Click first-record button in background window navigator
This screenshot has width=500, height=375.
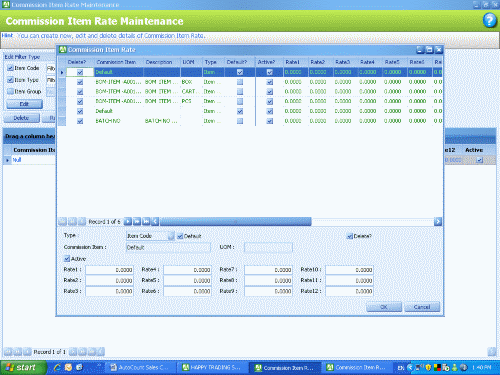click(x=8, y=352)
